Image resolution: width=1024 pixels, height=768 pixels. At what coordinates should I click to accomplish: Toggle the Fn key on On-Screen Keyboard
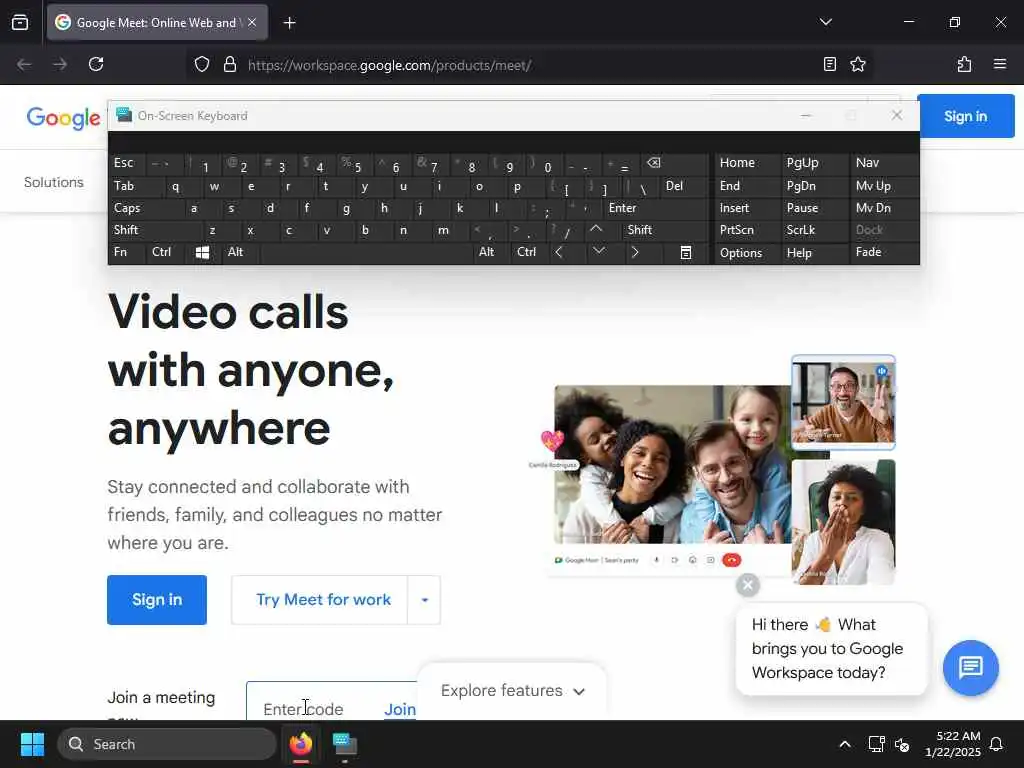point(127,252)
